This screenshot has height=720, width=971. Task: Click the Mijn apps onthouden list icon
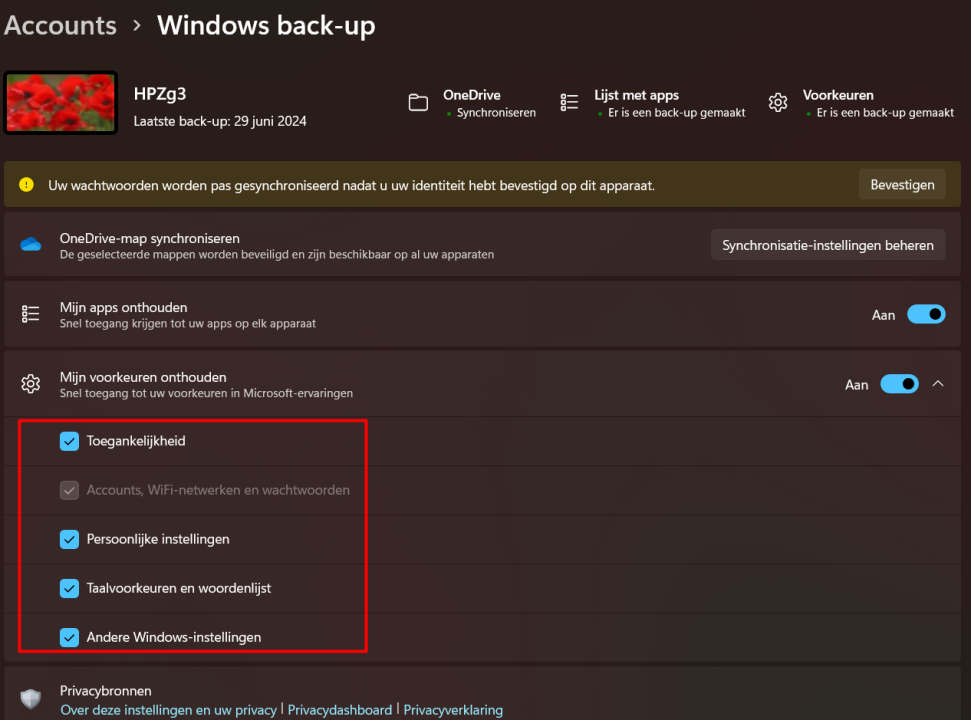(x=31, y=314)
